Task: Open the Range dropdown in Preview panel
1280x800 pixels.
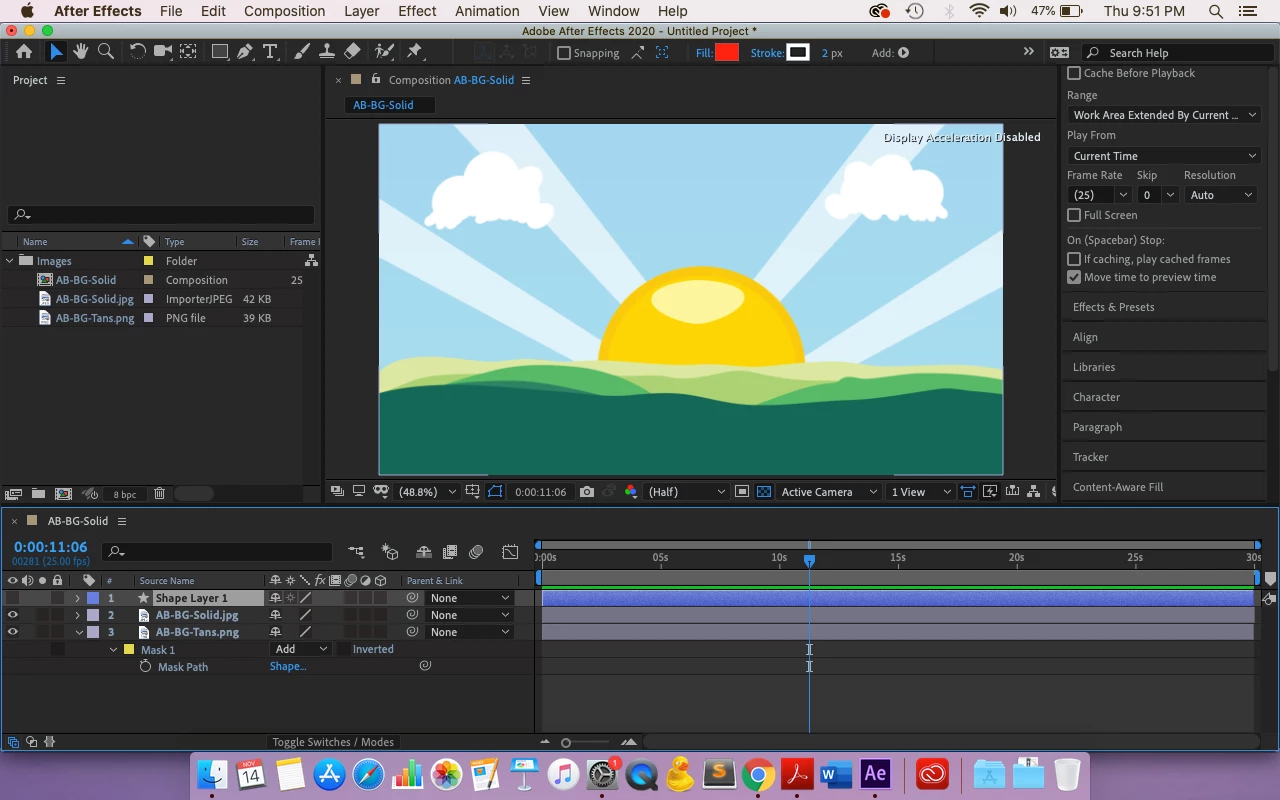Action: coord(1164,115)
